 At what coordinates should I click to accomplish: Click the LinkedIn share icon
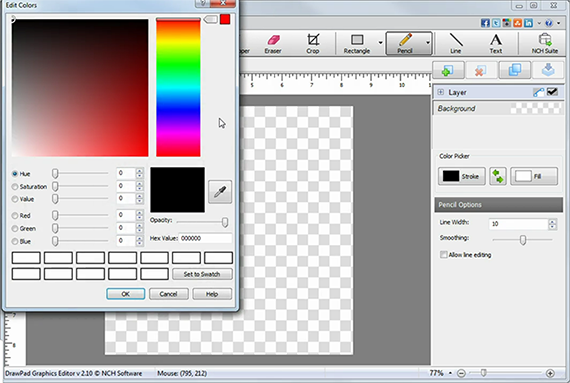(528, 23)
